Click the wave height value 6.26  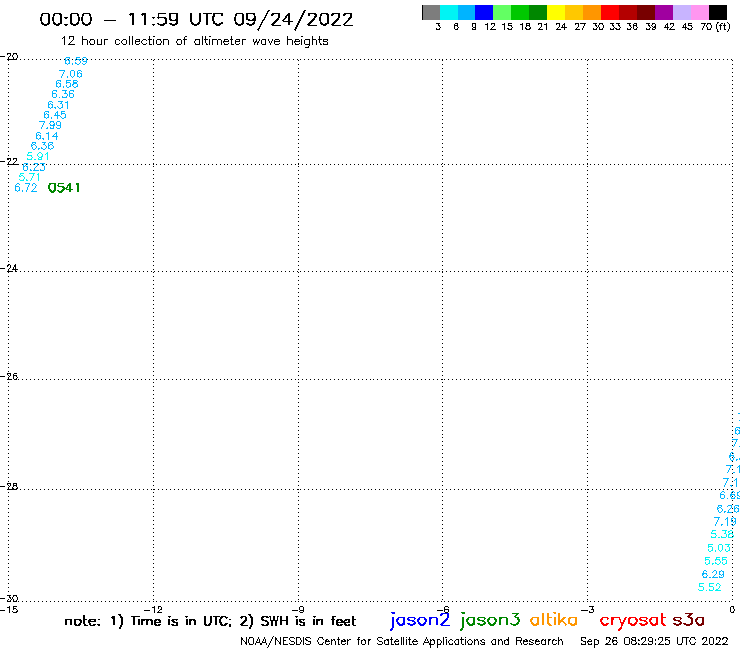[x=728, y=509]
